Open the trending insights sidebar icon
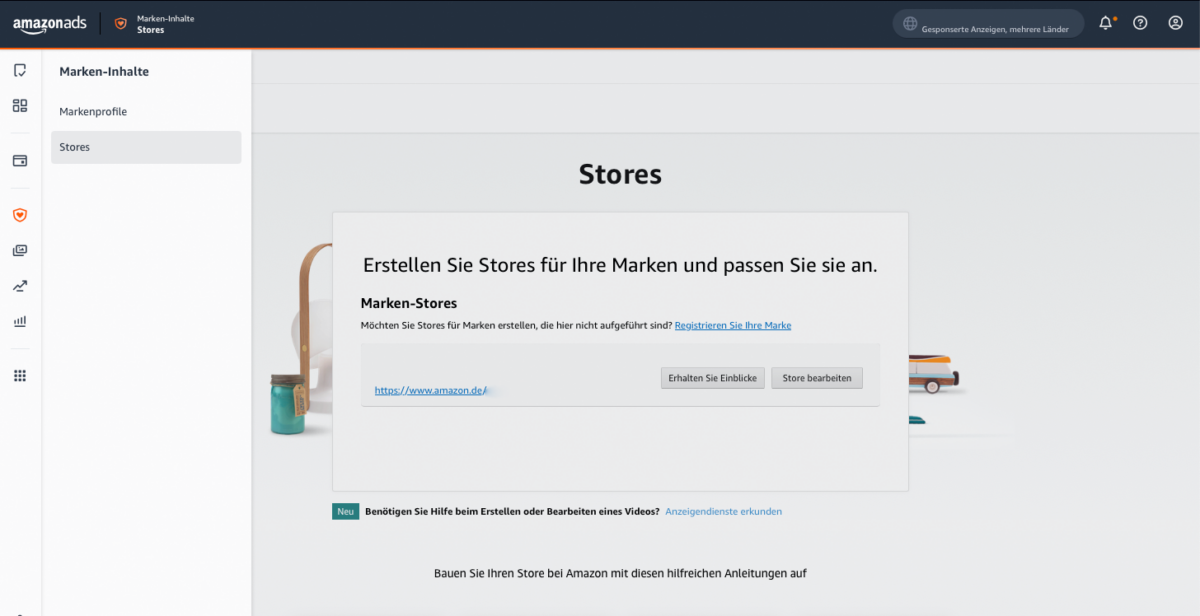The image size is (1200, 616). [20, 286]
